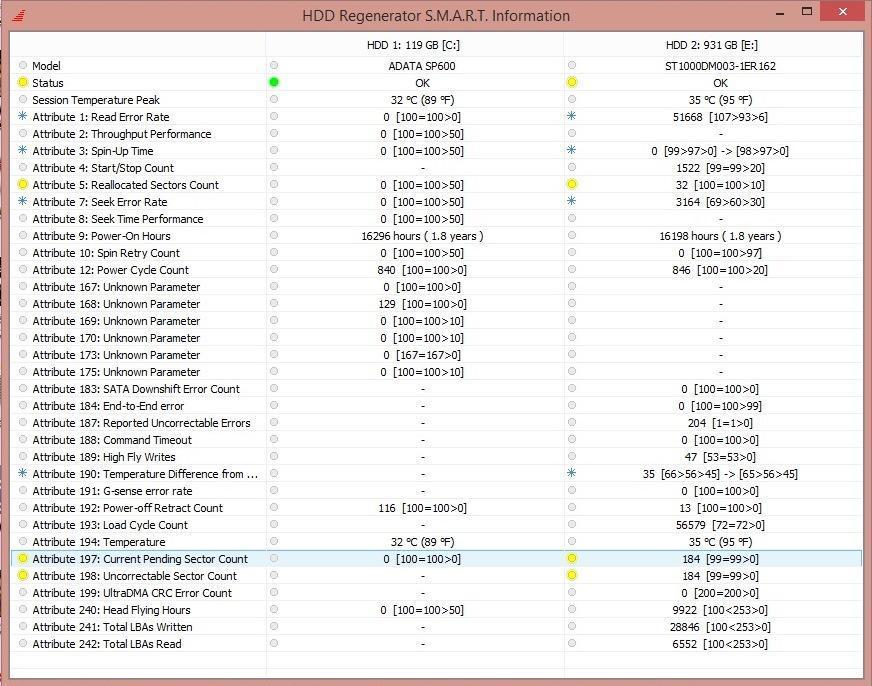The image size is (872, 686).
Task: Click the HDD Regenerator app icon in title bar
Action: coord(20,15)
